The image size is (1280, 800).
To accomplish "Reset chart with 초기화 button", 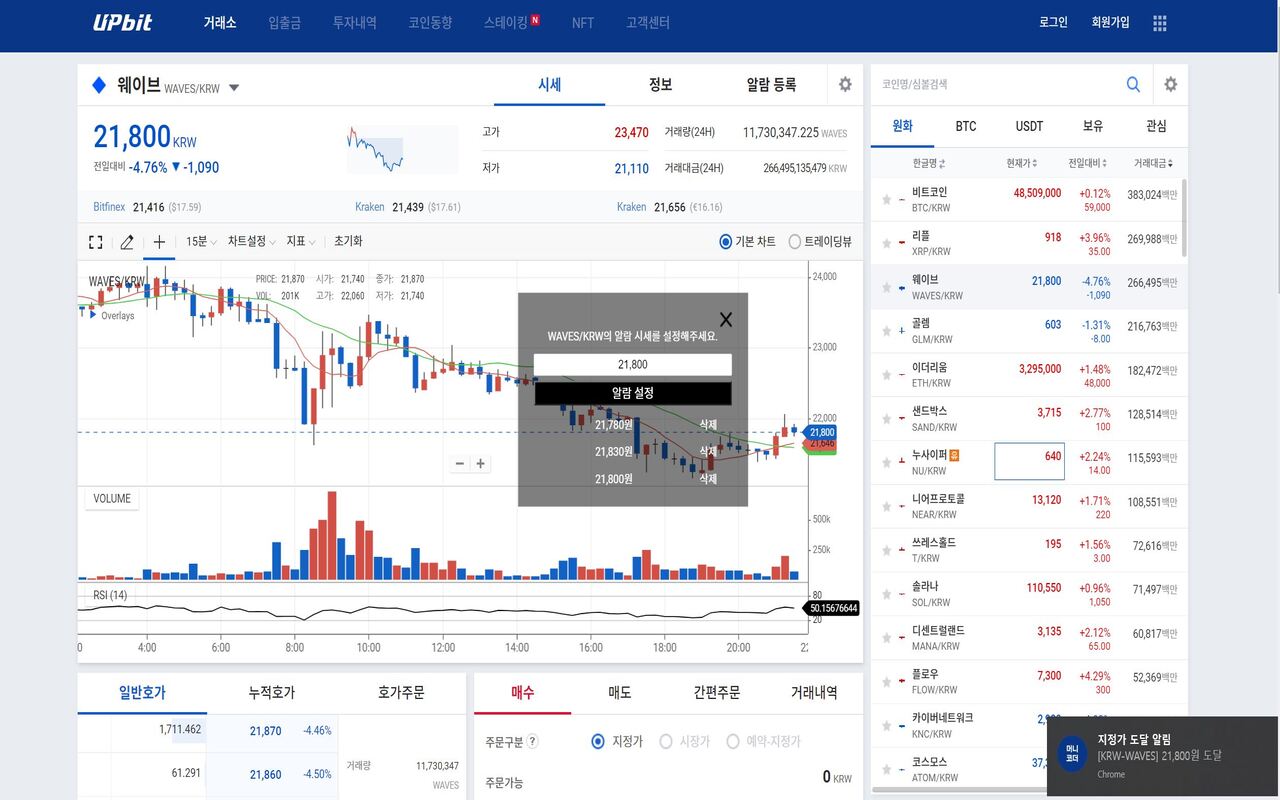I will pyautogui.click(x=348, y=242).
